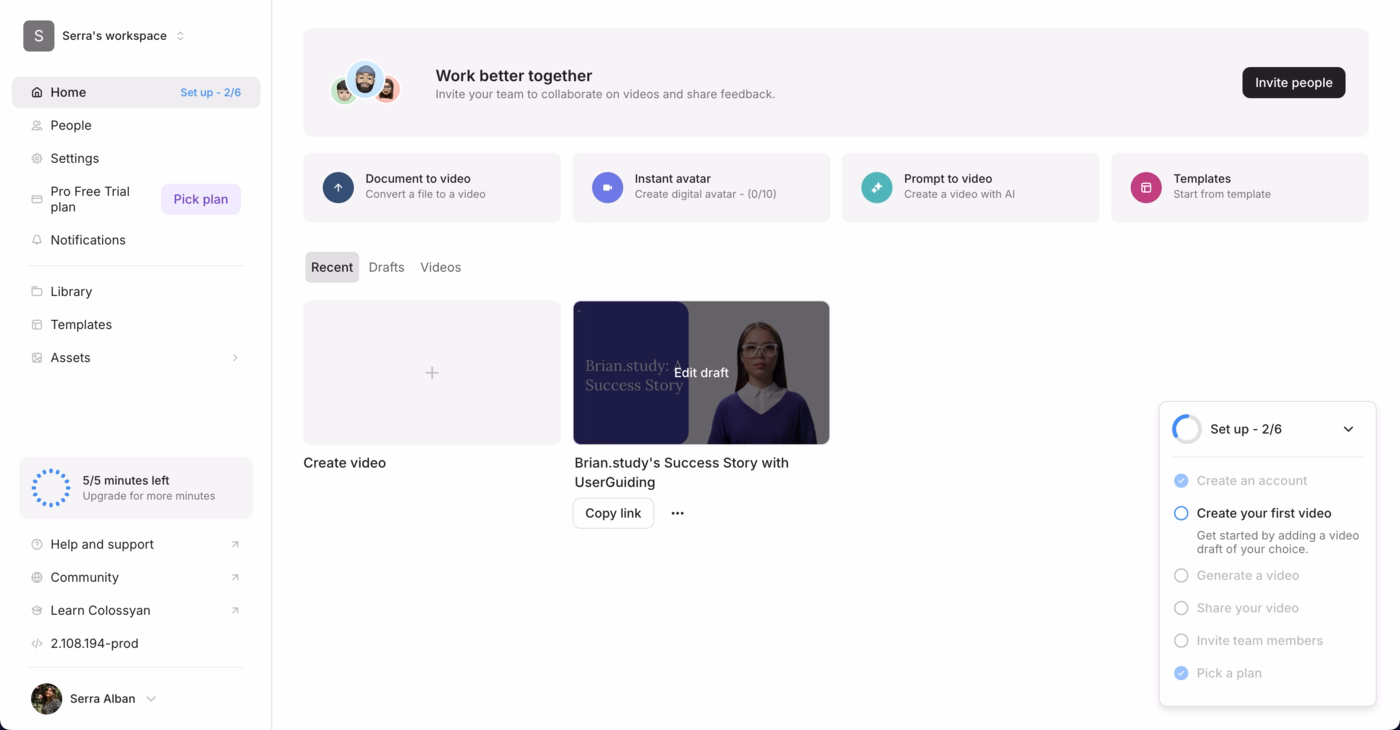1400x730 pixels.
Task: Switch to the Drafts tab
Action: pos(386,267)
